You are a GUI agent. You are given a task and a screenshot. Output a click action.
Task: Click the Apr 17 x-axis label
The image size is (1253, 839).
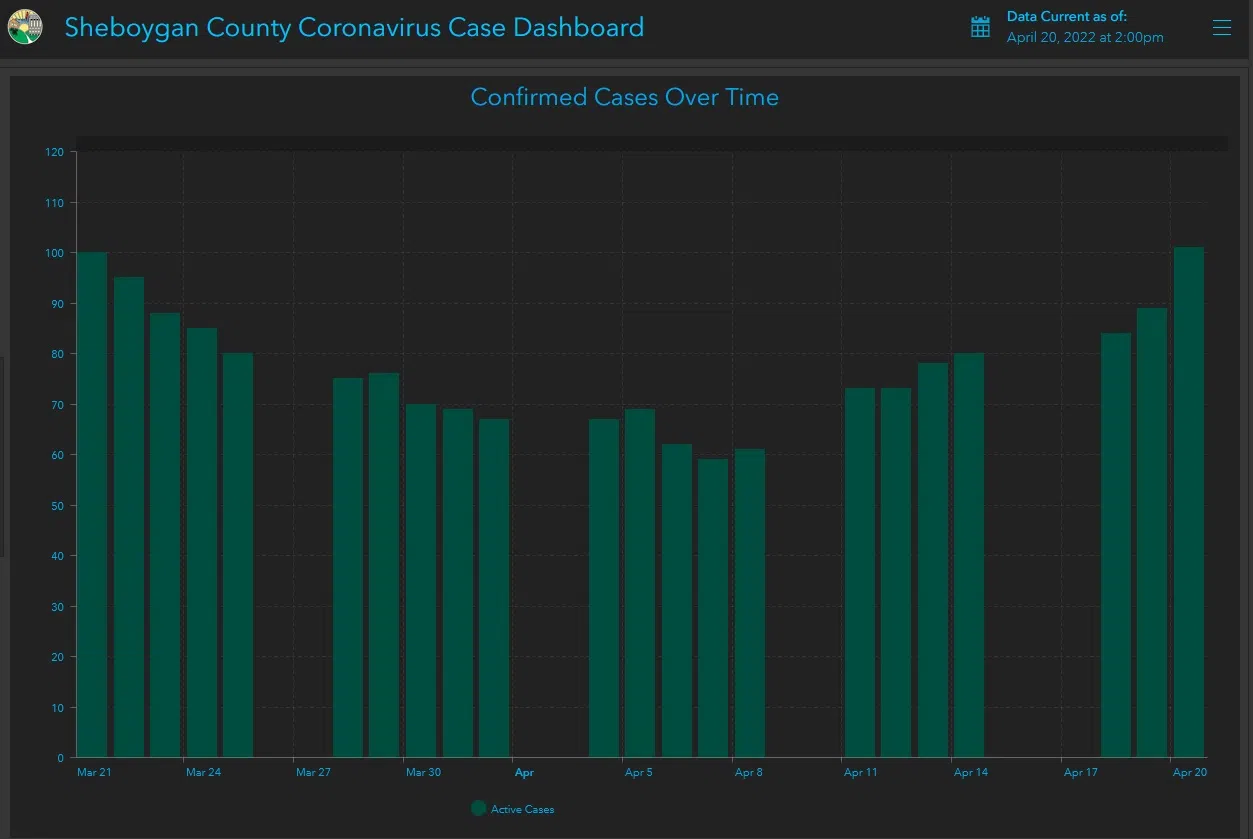coord(1080,772)
